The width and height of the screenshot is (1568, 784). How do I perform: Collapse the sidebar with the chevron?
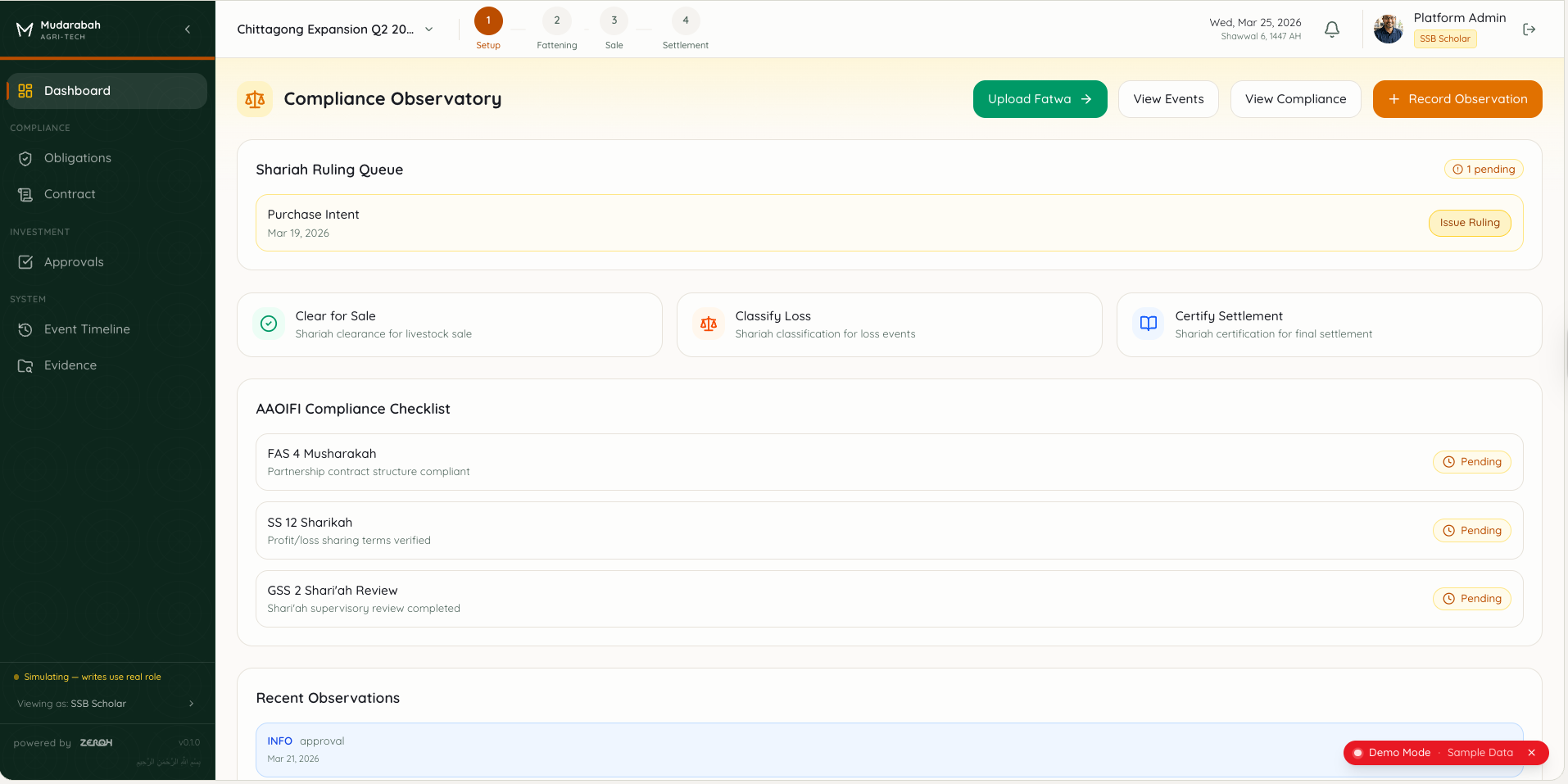coord(187,29)
